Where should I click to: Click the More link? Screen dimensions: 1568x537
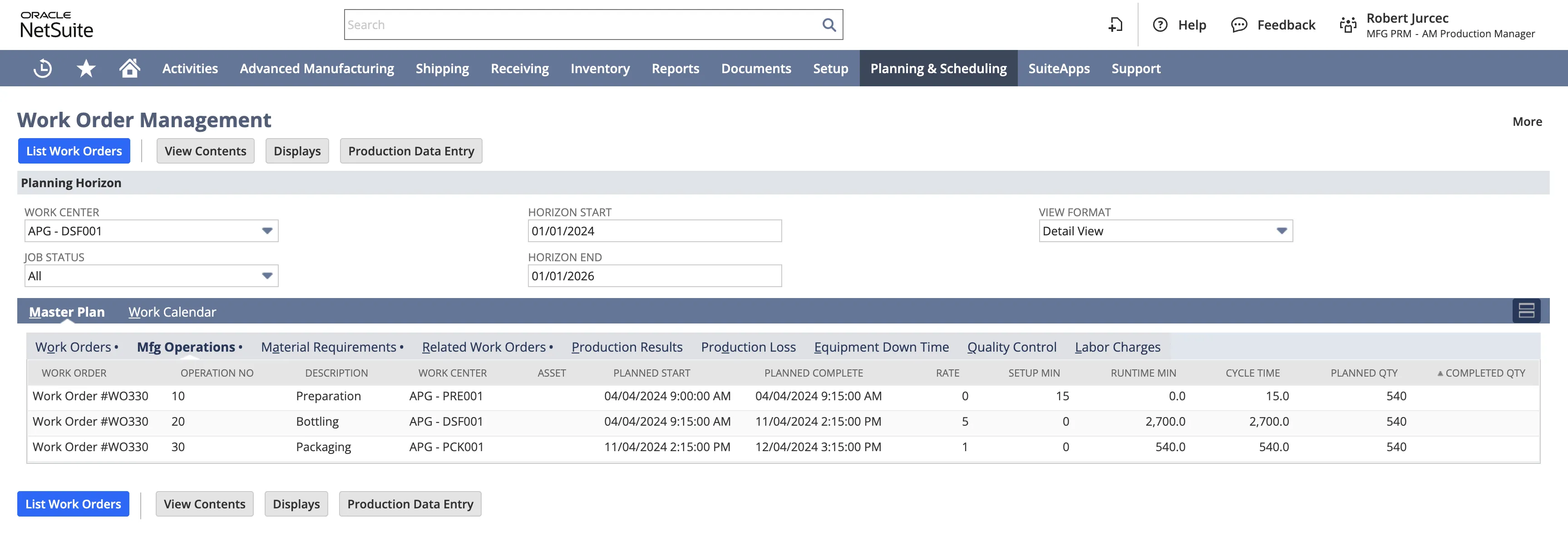[1528, 121]
